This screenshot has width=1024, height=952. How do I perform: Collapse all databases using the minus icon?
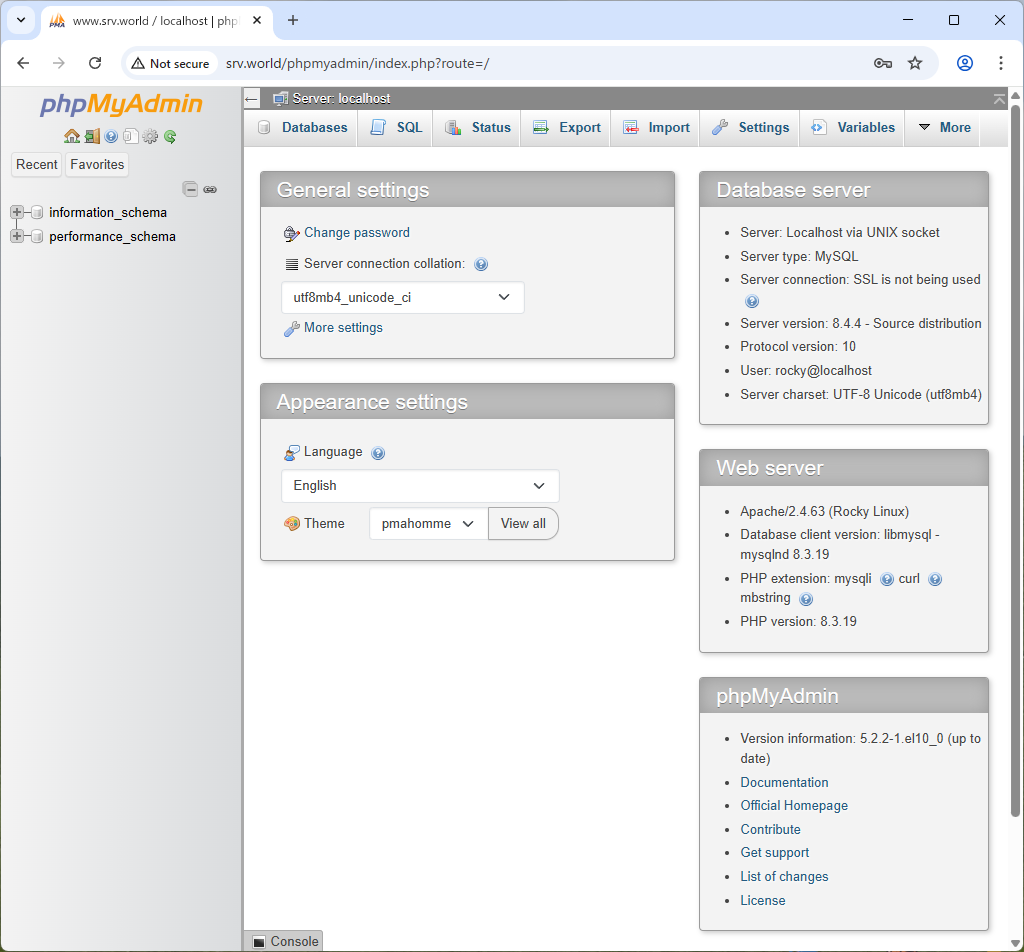[190, 188]
